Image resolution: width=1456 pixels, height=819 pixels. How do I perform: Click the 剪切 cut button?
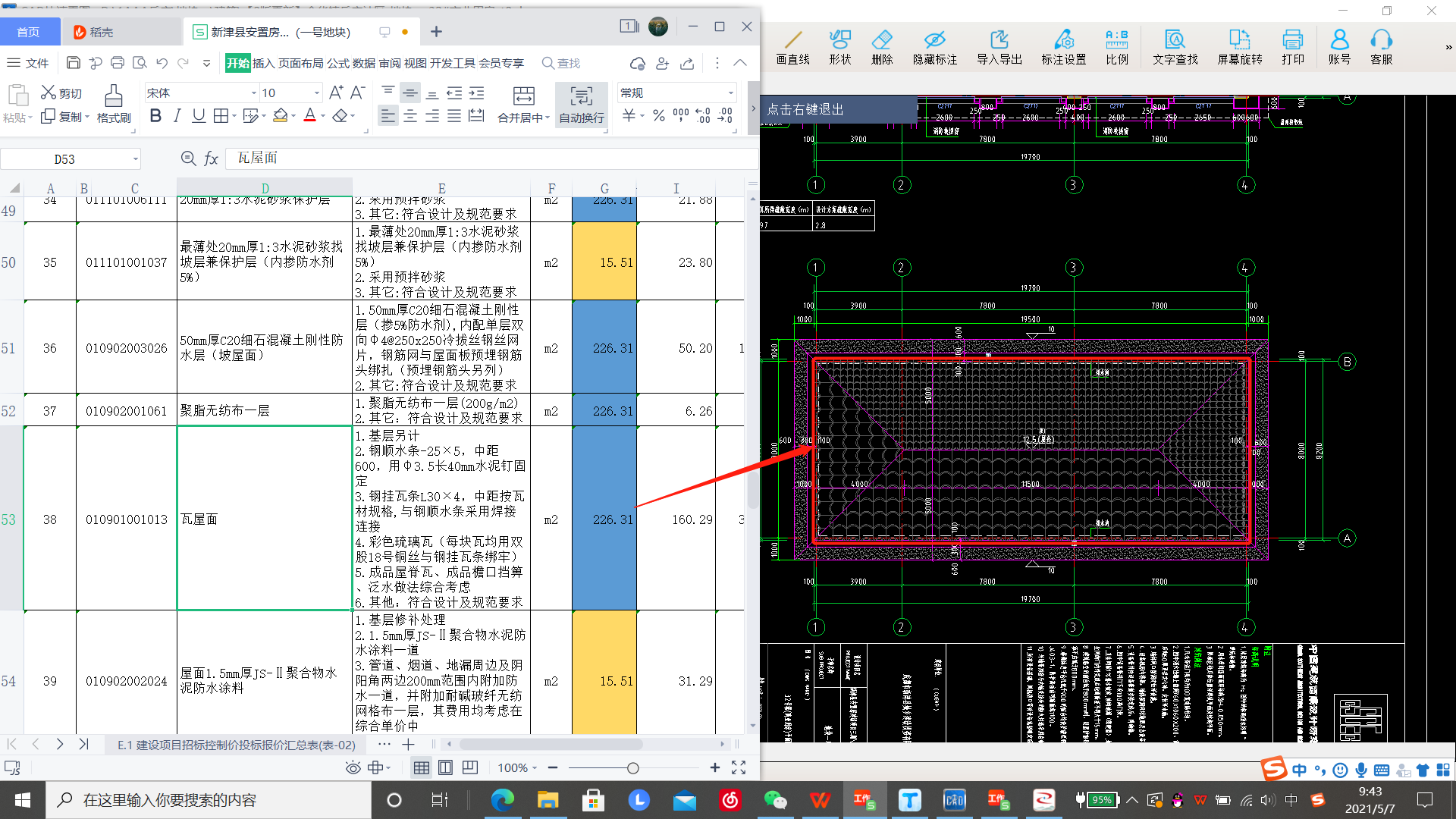(61, 93)
